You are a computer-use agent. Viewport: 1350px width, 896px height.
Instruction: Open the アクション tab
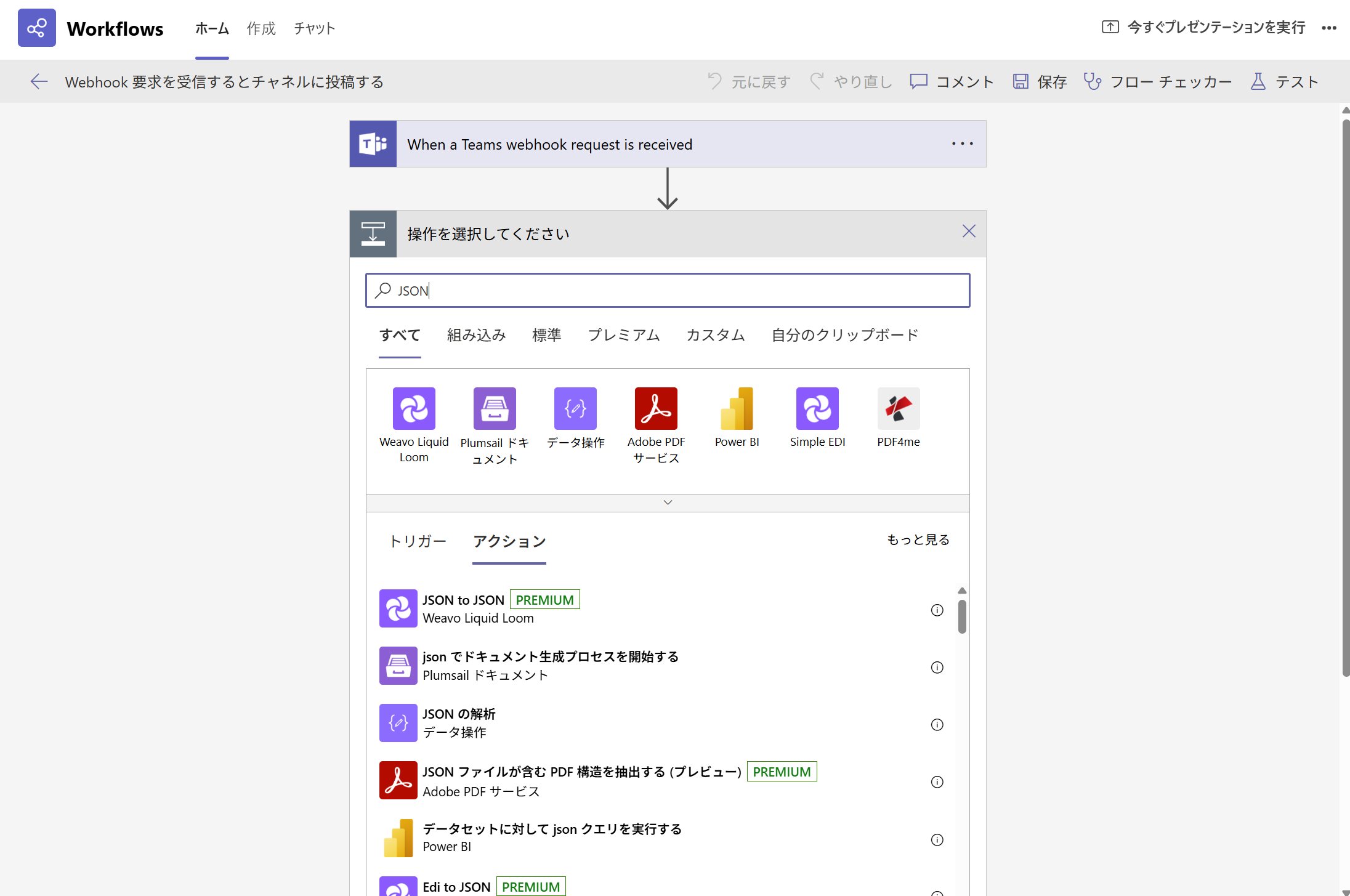[509, 541]
